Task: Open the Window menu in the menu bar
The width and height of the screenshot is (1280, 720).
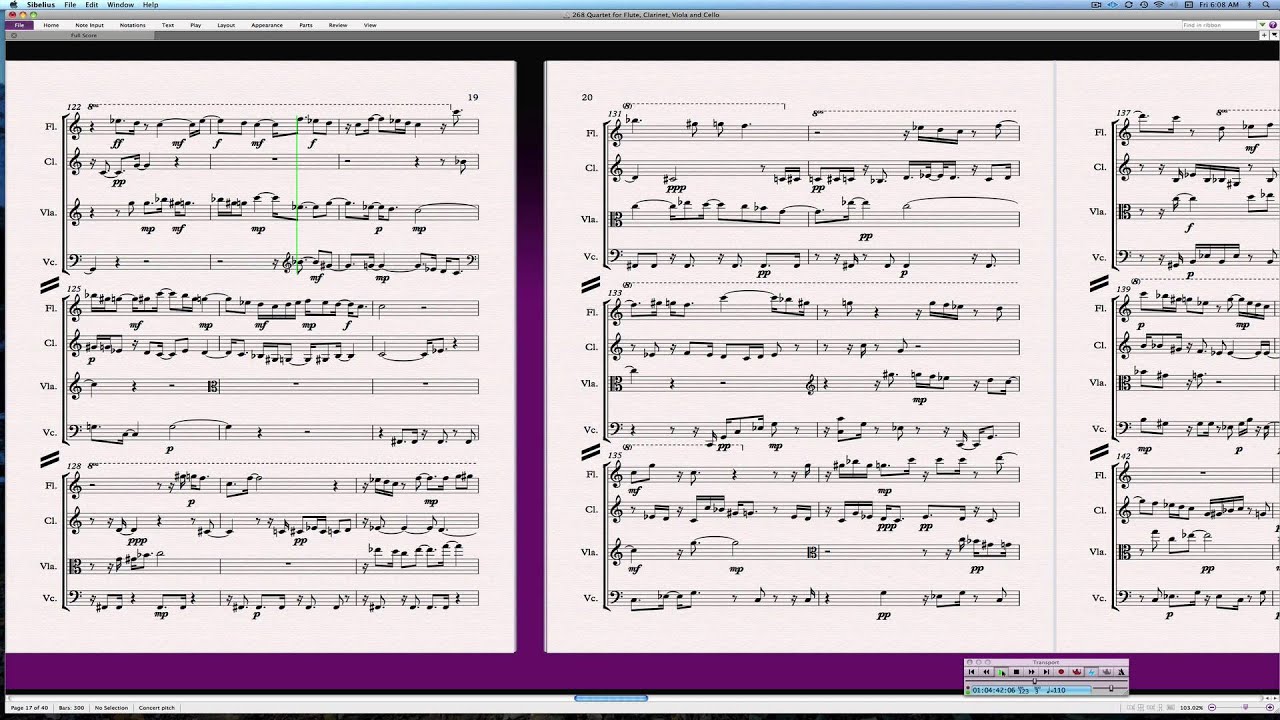Action: point(120,5)
